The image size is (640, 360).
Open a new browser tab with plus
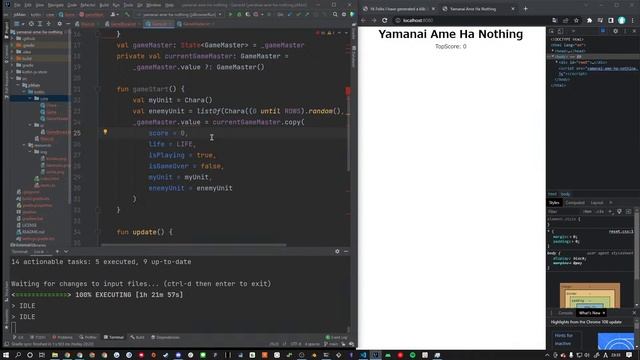525,9
